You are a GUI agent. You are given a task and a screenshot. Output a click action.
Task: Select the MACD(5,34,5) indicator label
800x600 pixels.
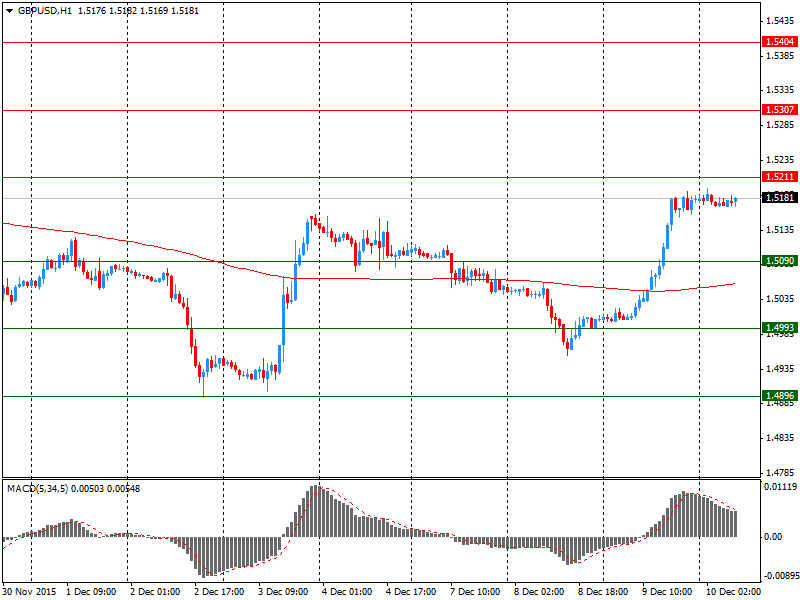click(x=38, y=489)
